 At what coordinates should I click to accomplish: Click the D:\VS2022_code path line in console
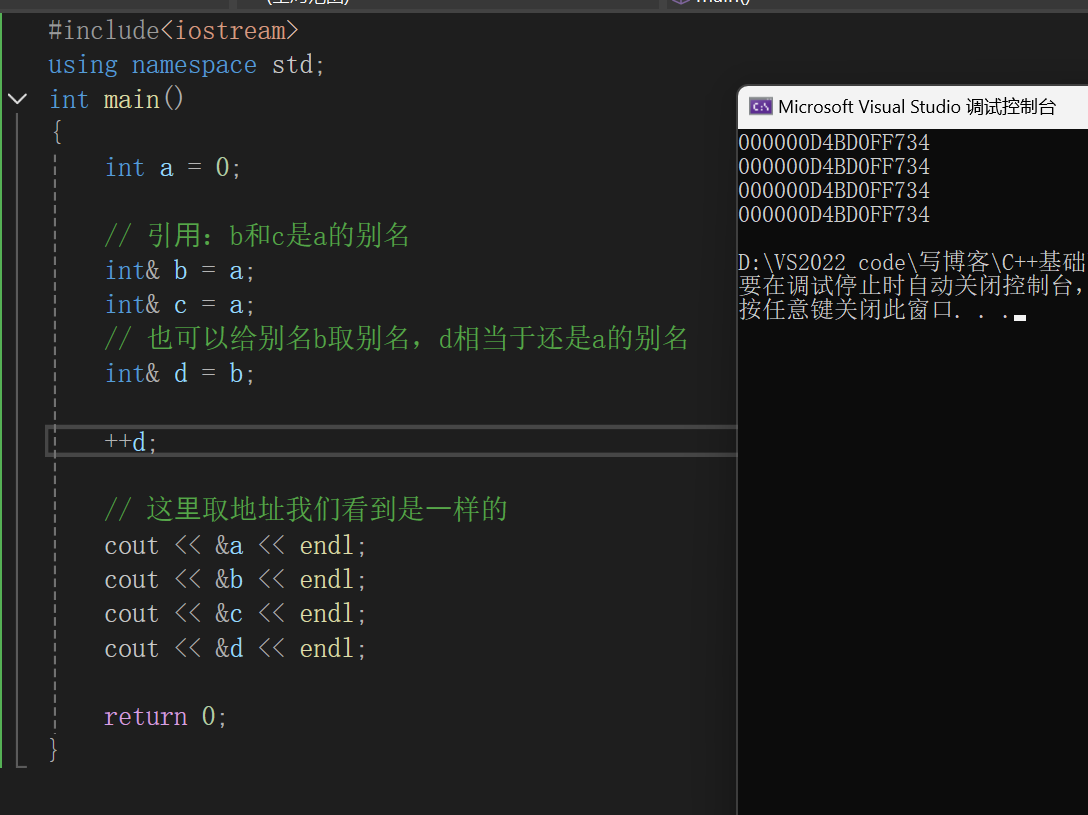[x=912, y=262]
